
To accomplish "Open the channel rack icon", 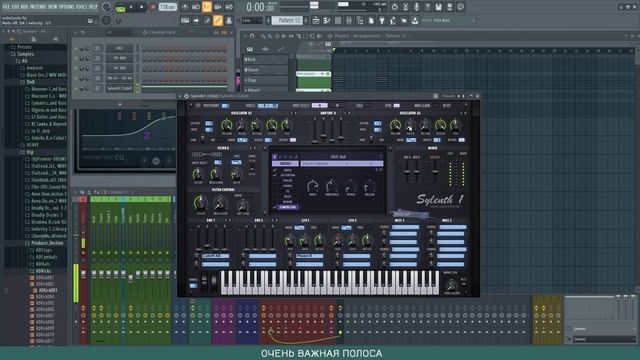I will [x=338, y=20].
